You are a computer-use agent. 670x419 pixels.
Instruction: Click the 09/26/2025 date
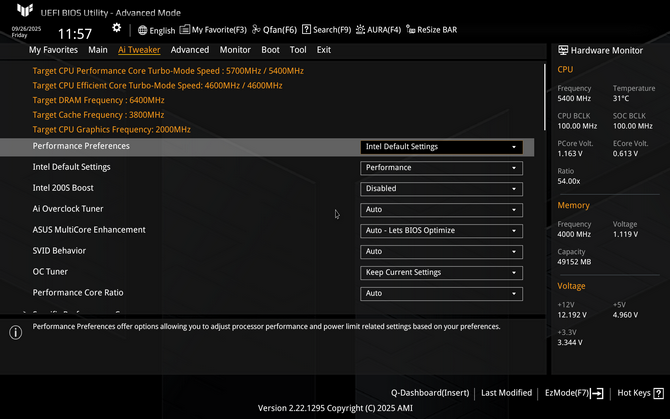26,29
